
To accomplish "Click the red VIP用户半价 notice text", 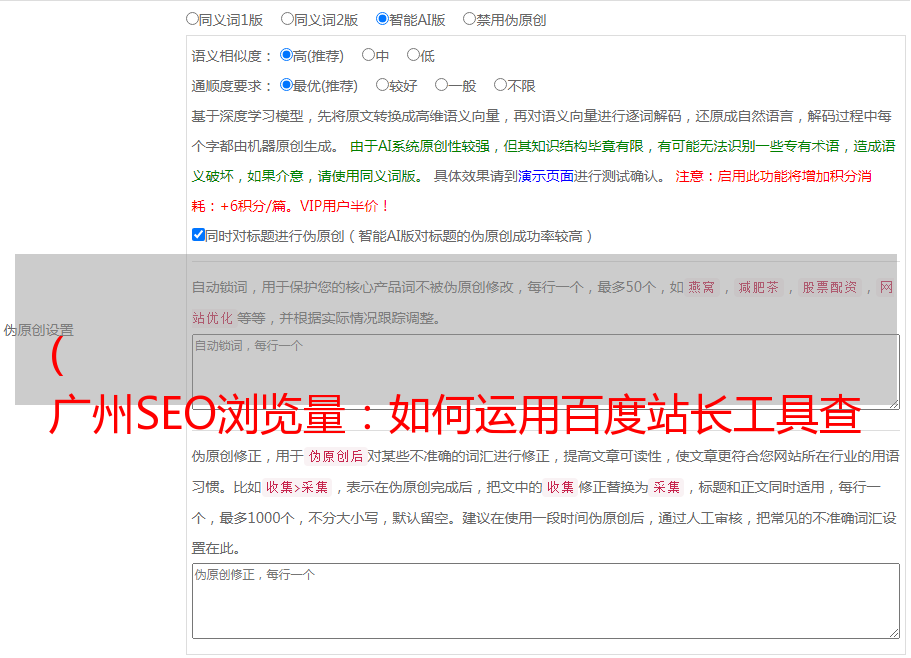I will pyautogui.click(x=344, y=206).
